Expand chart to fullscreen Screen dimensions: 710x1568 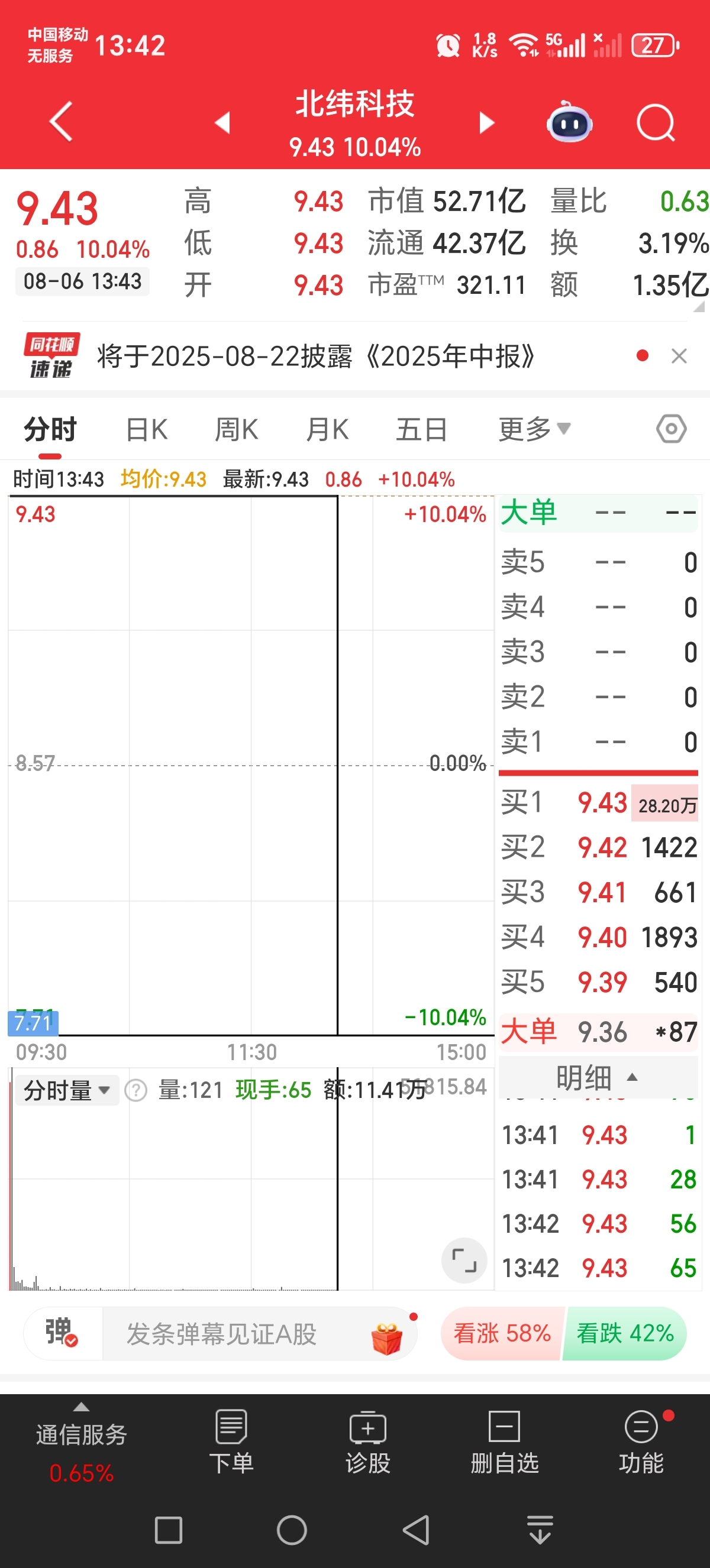[x=464, y=1259]
